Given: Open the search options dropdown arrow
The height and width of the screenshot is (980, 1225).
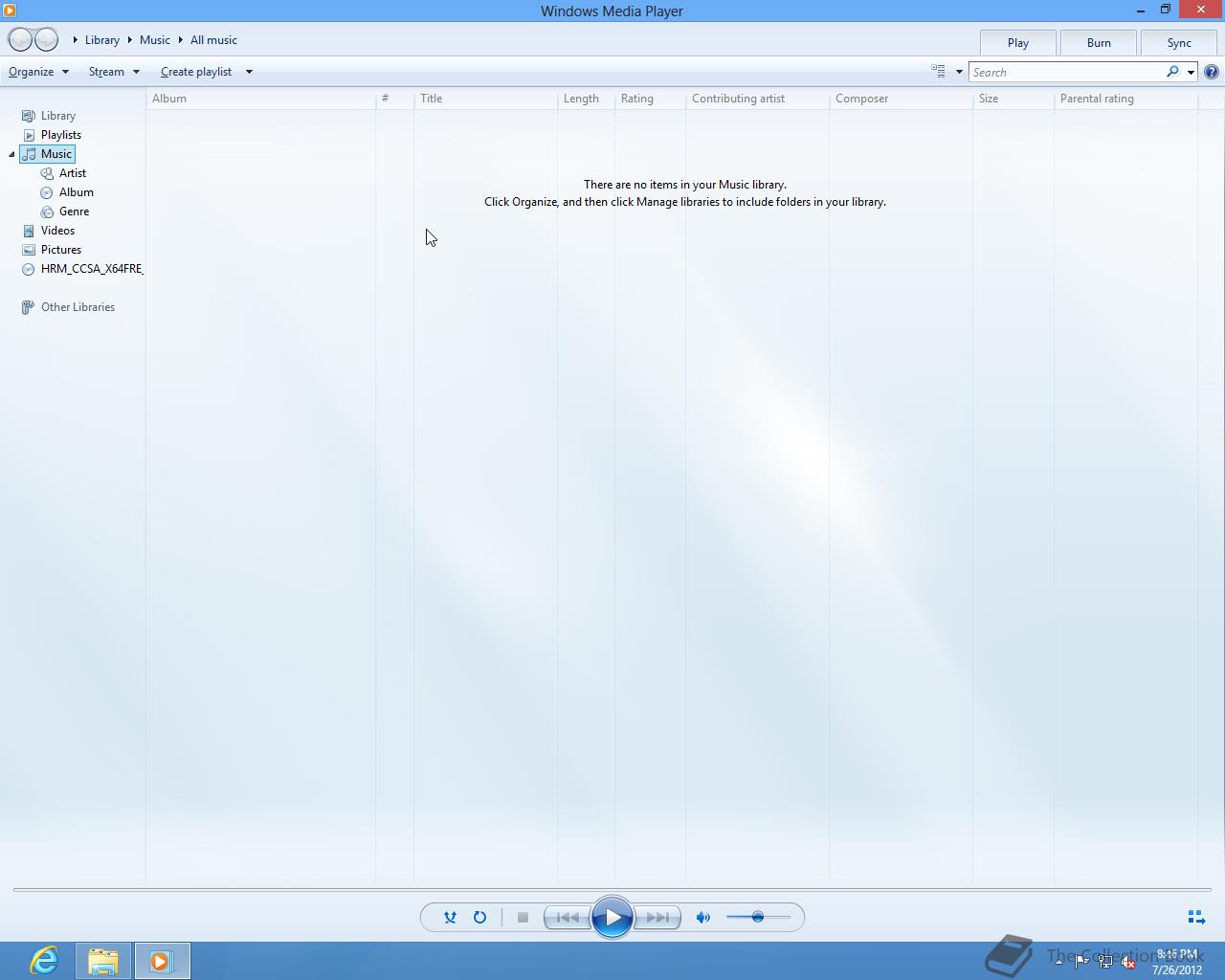Looking at the screenshot, I should pyautogui.click(x=1191, y=72).
